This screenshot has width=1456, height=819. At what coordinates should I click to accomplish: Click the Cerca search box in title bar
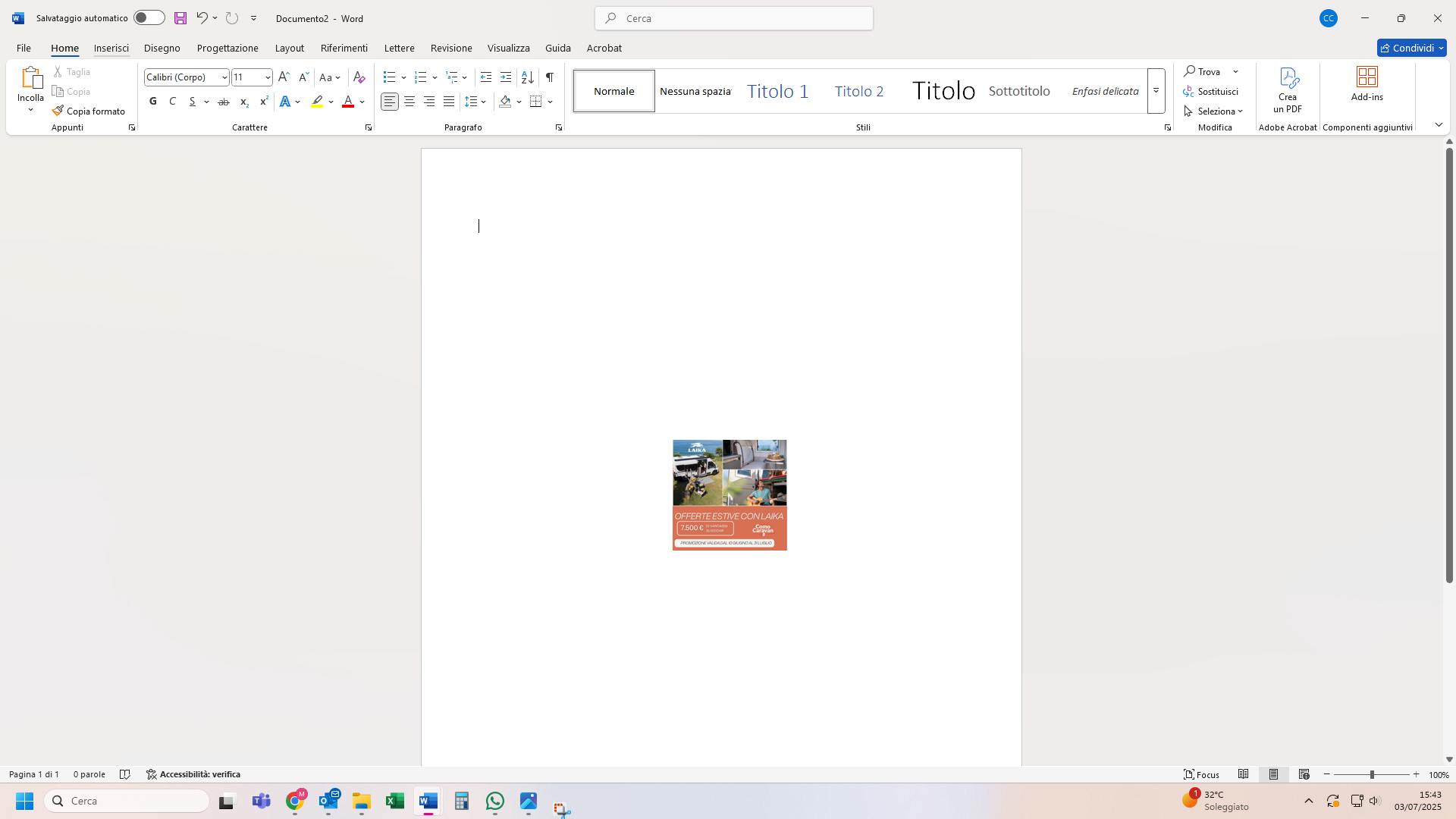coord(734,18)
